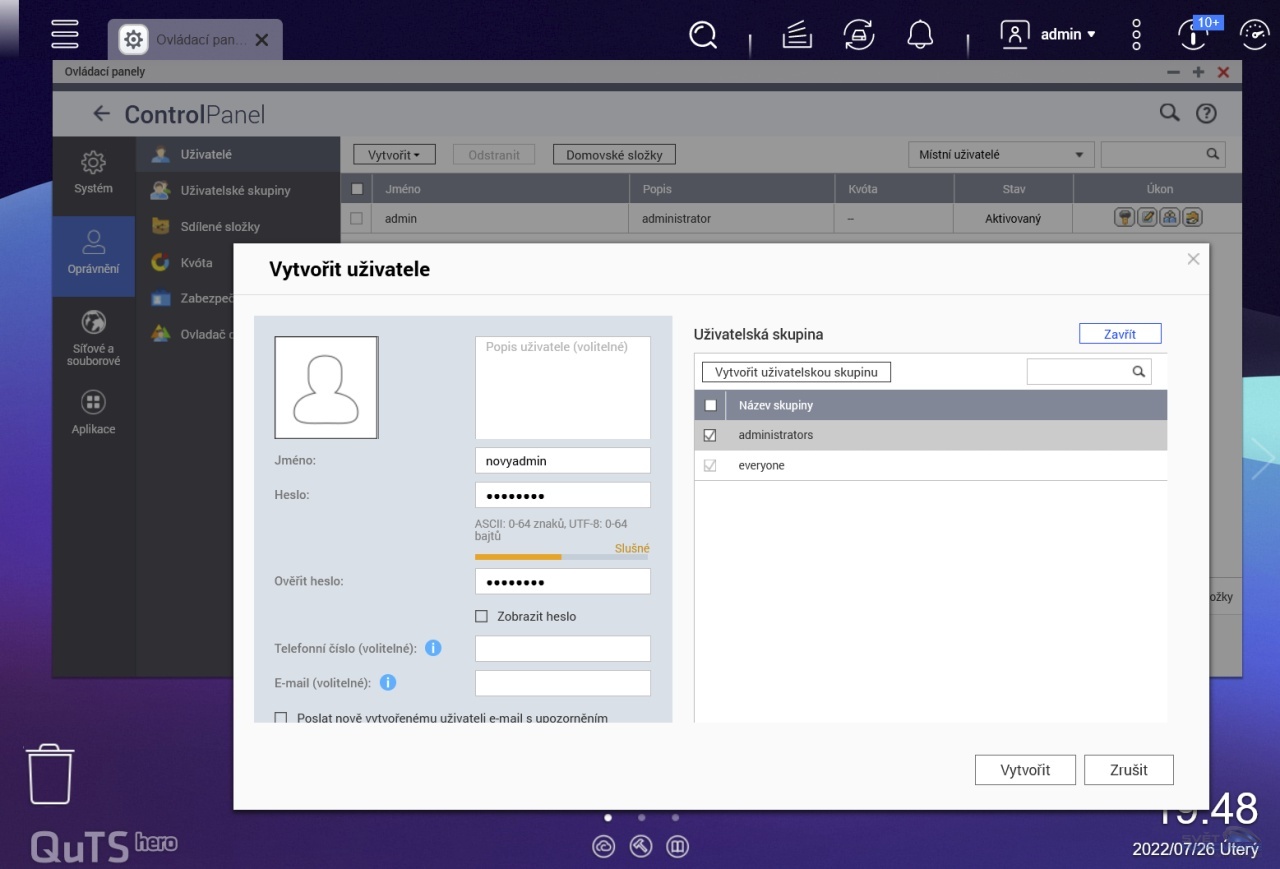
Task: Enable the Zobrazit heslo option
Action: [481, 616]
